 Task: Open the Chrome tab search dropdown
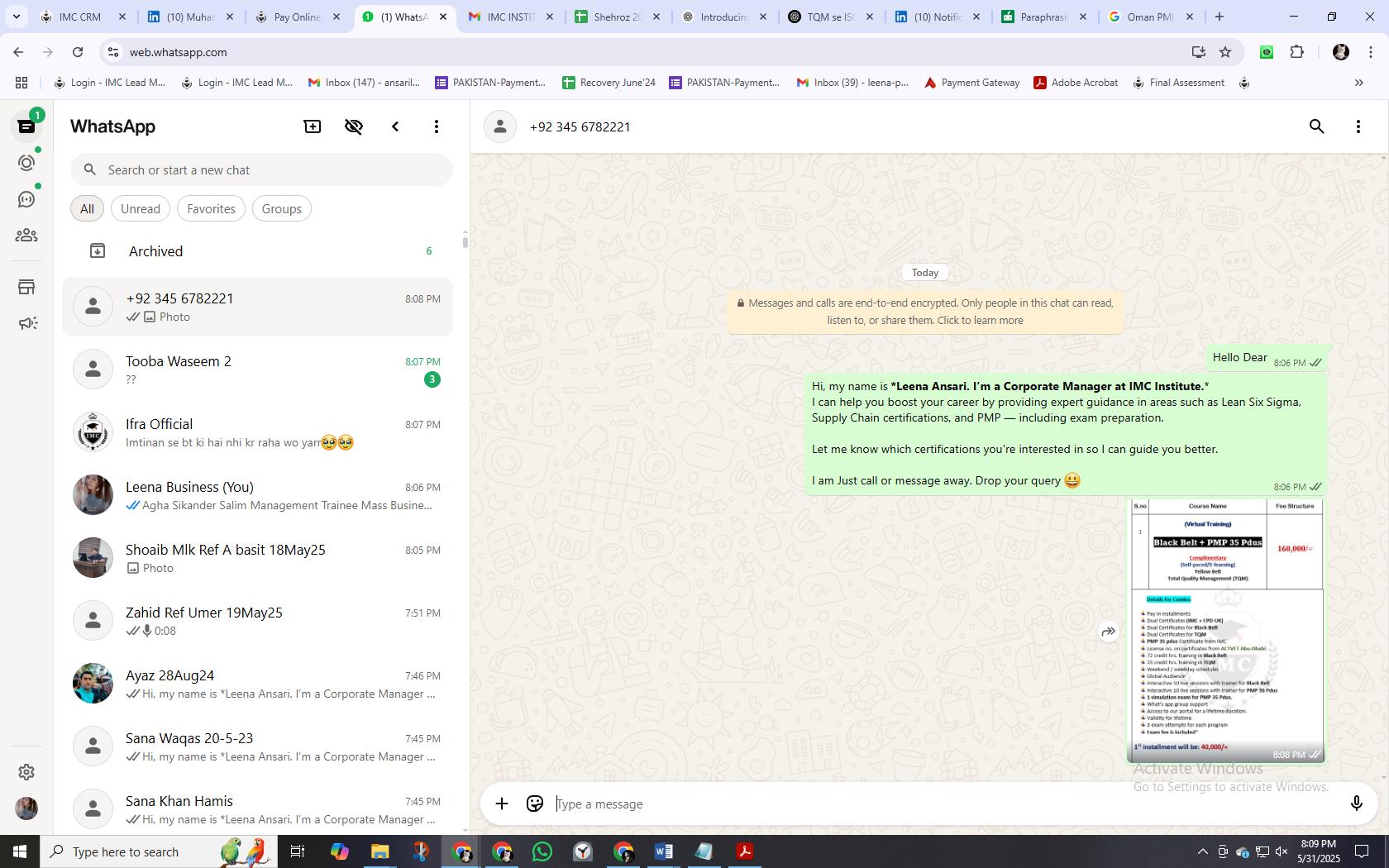pos(16,17)
